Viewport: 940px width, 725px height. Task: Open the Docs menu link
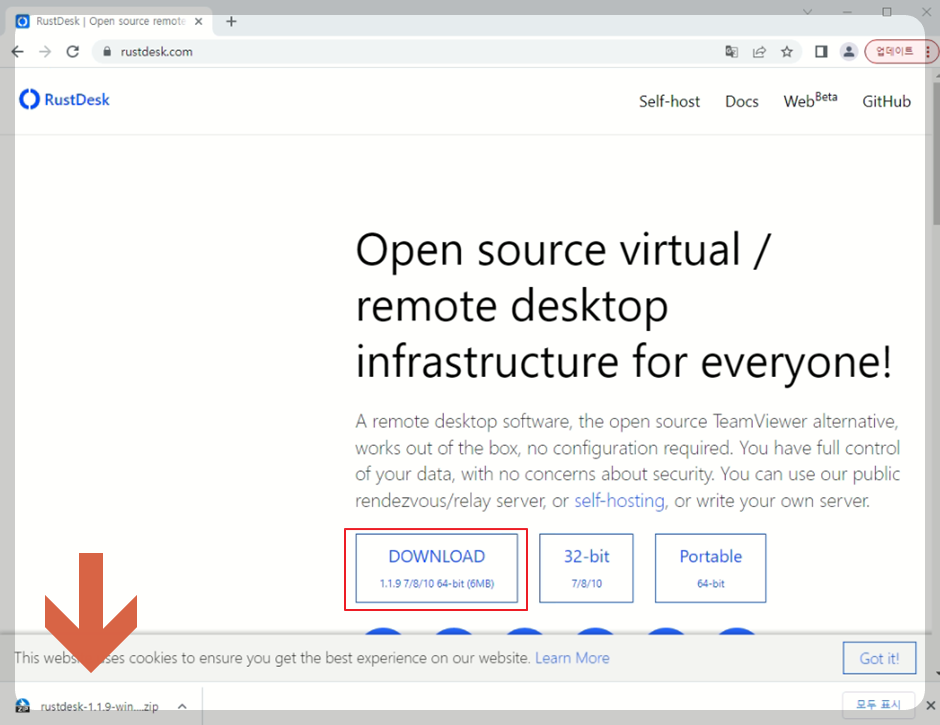coord(742,101)
